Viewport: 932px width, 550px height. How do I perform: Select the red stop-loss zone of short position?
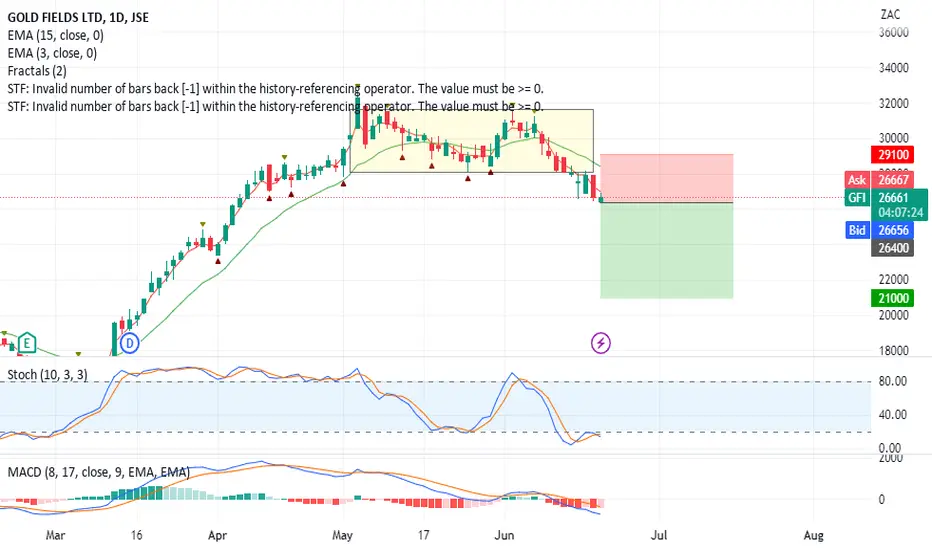point(667,178)
